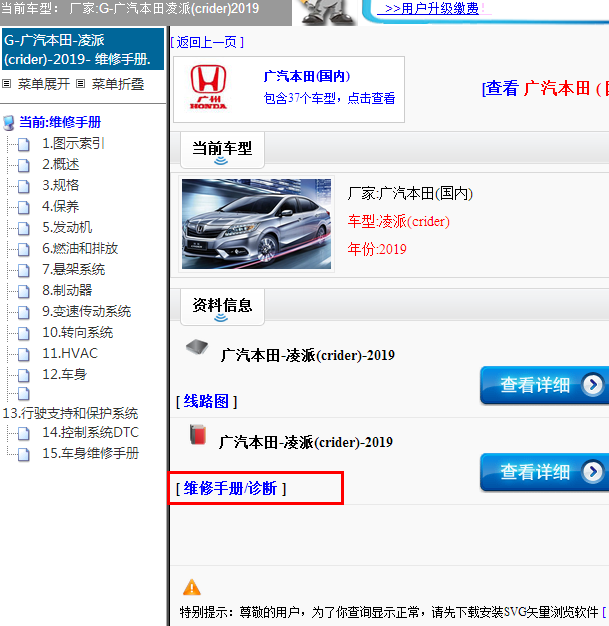Click the gray wiring diagram book icon

(197, 346)
